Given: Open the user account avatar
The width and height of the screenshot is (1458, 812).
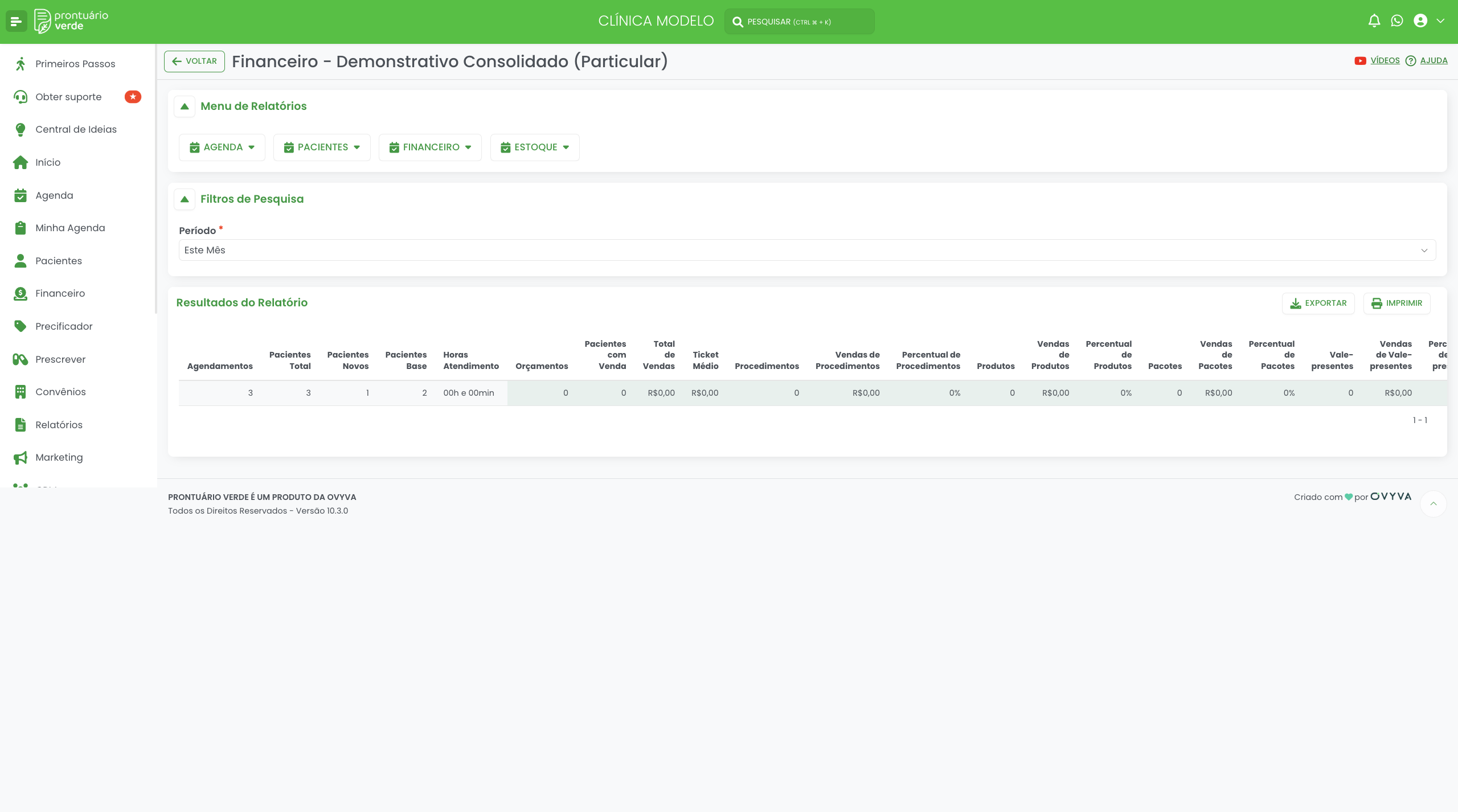Looking at the screenshot, I should (x=1420, y=21).
